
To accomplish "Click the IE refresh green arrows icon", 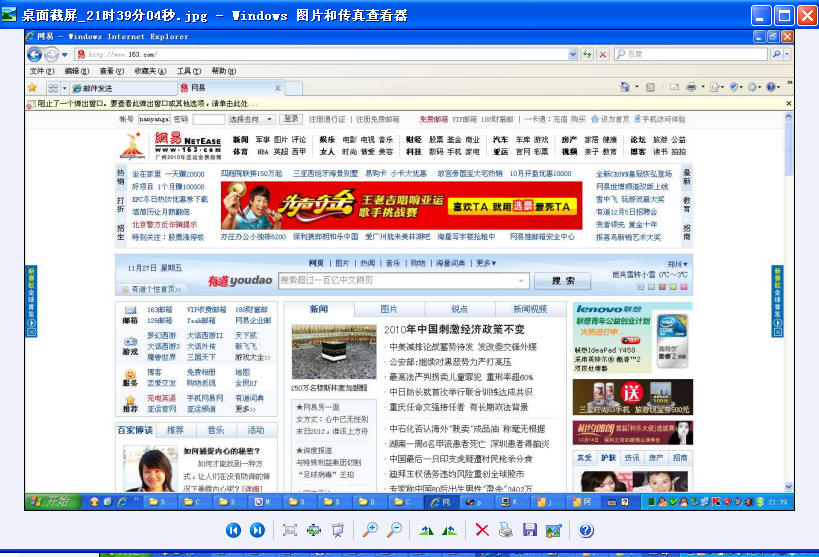I will click(587, 54).
